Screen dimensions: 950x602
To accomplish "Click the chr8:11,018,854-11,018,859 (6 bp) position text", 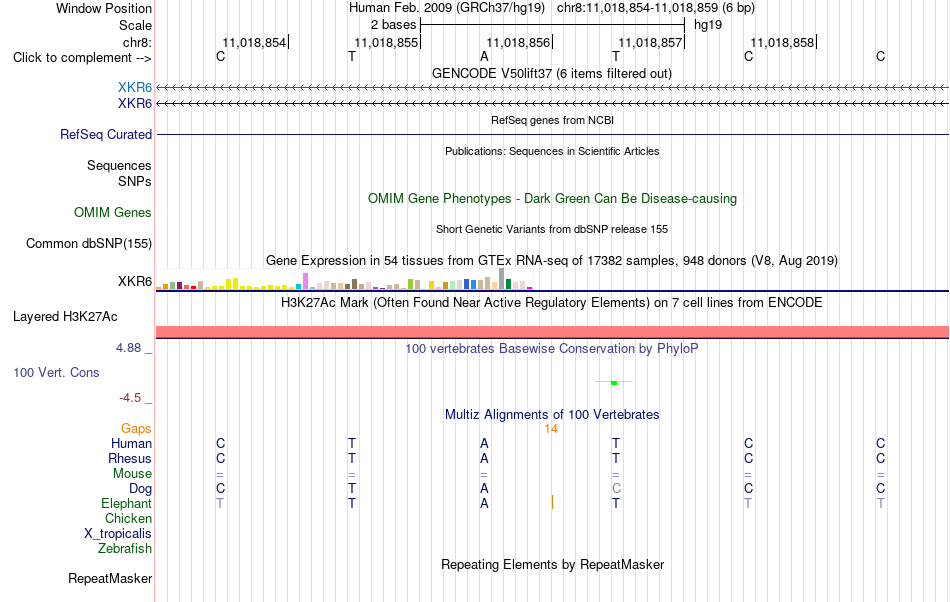I will [x=656, y=8].
